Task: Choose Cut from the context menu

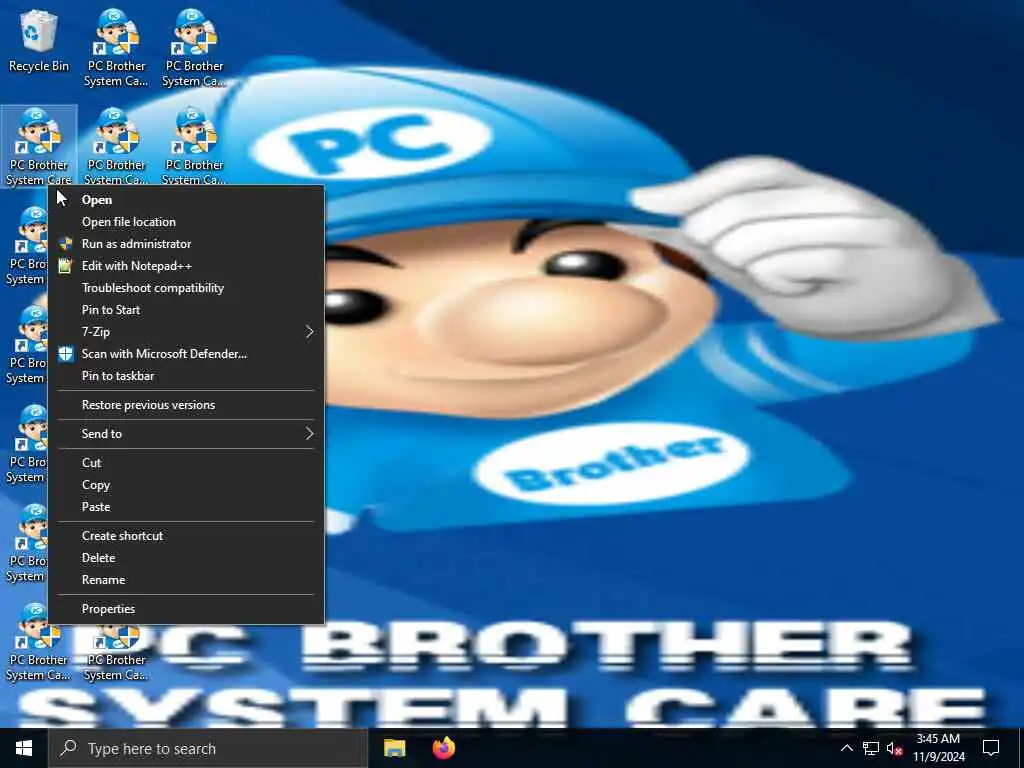Action: tap(186, 463)
